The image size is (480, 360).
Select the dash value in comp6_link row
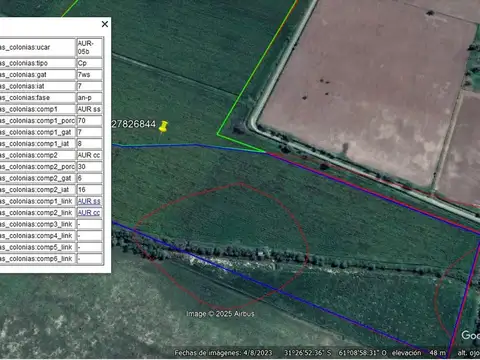(79, 259)
